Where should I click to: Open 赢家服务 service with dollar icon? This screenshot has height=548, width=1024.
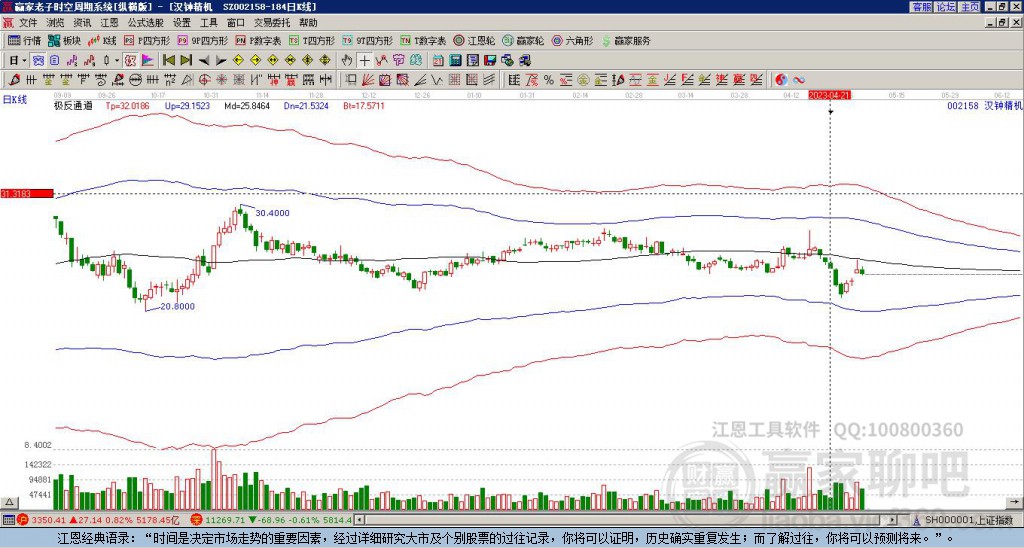[x=626, y=40]
